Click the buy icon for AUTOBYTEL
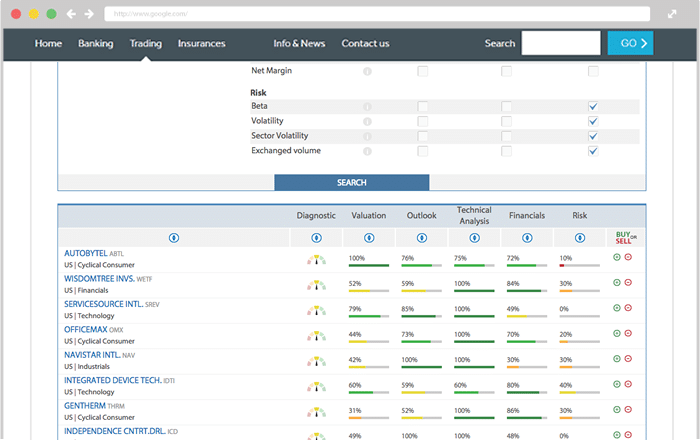Viewport: 700px width, 440px height. coord(617,257)
